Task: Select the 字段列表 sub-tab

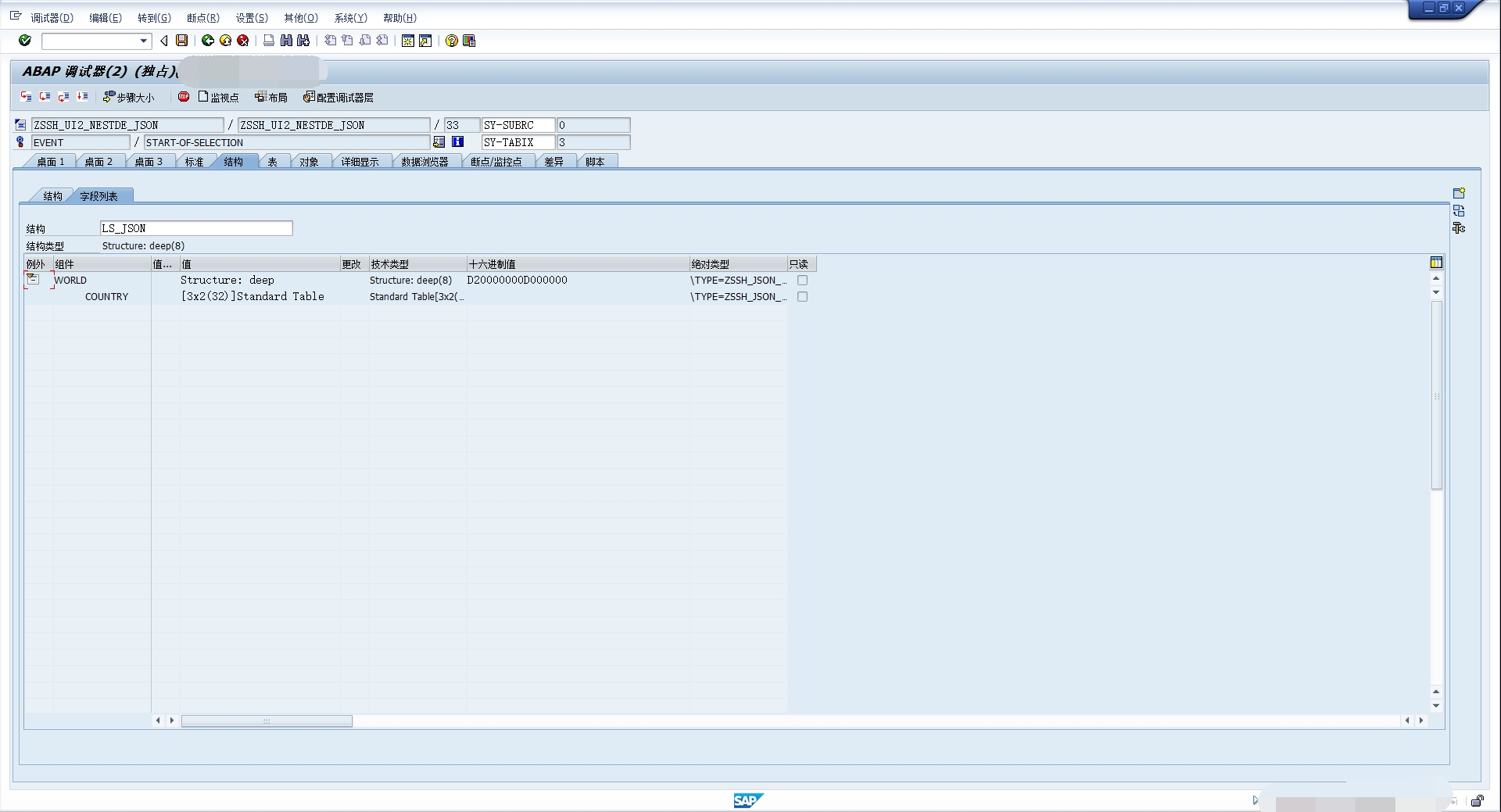Action: tap(99, 196)
